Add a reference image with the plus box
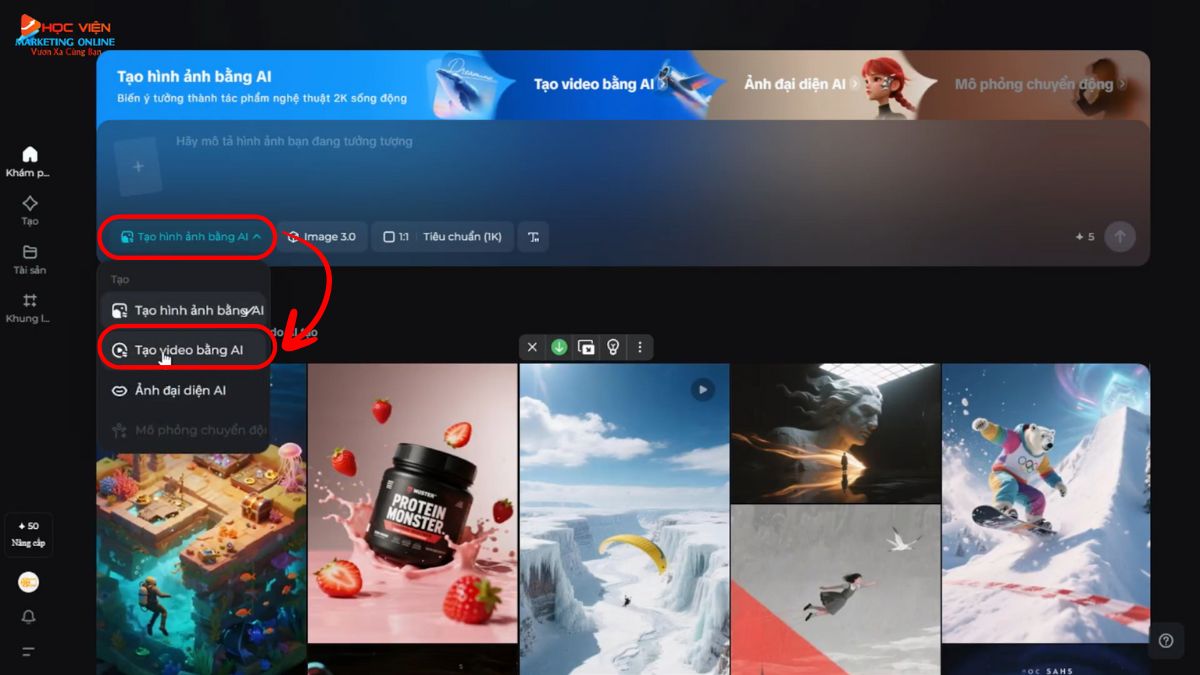Screen dimensions: 1200x675 click(138, 166)
